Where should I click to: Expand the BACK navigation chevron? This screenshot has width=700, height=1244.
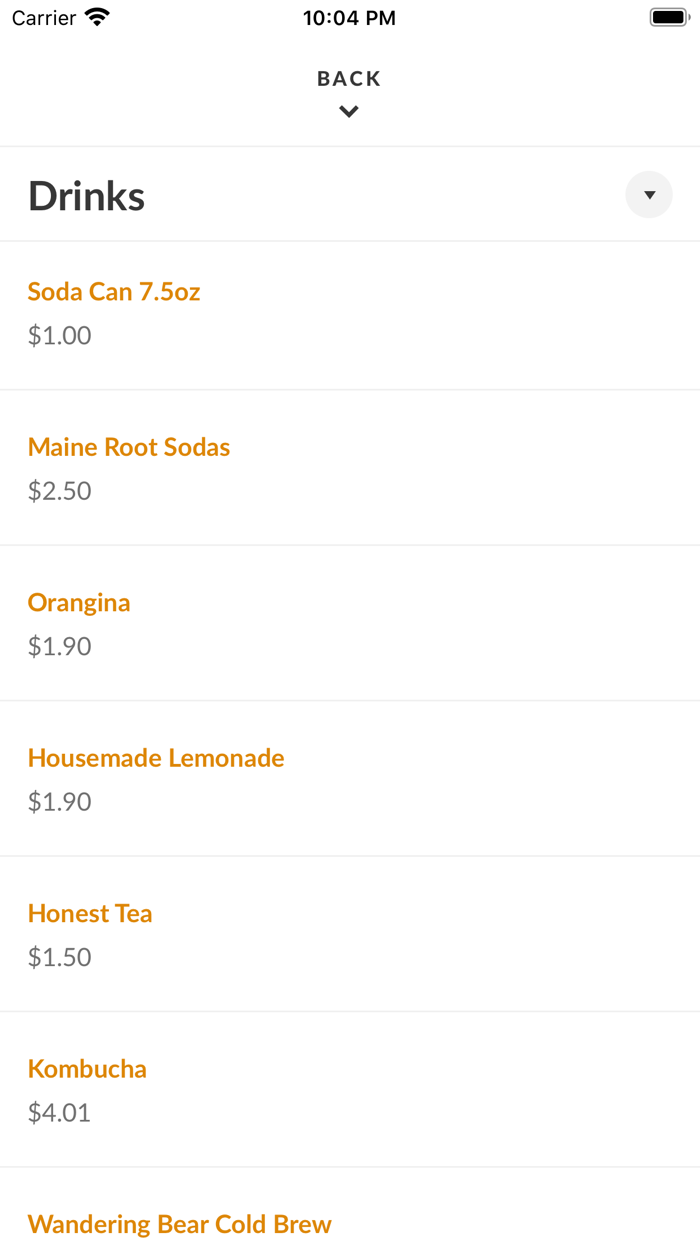348,111
